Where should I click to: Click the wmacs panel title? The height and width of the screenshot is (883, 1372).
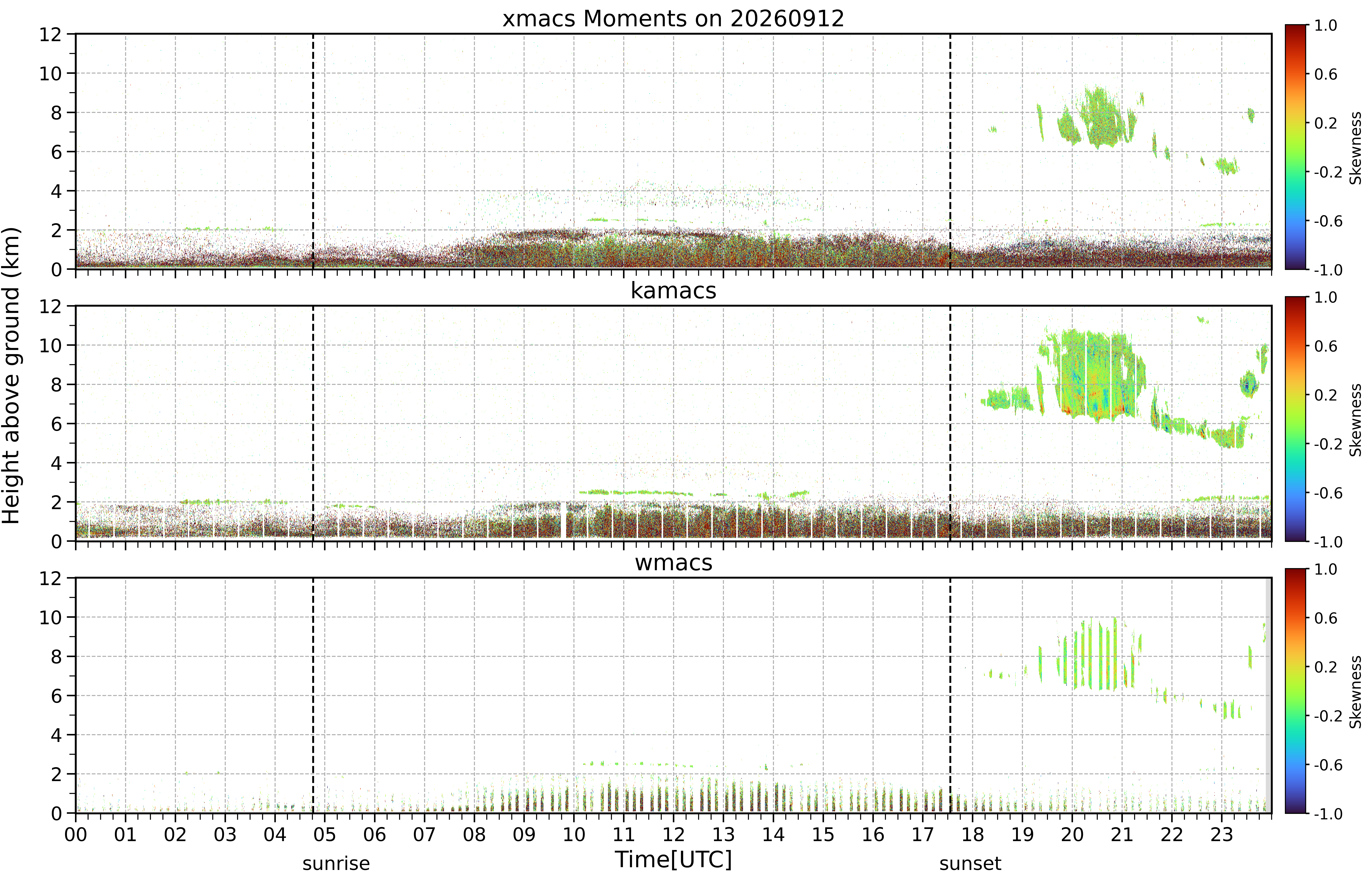point(673,562)
